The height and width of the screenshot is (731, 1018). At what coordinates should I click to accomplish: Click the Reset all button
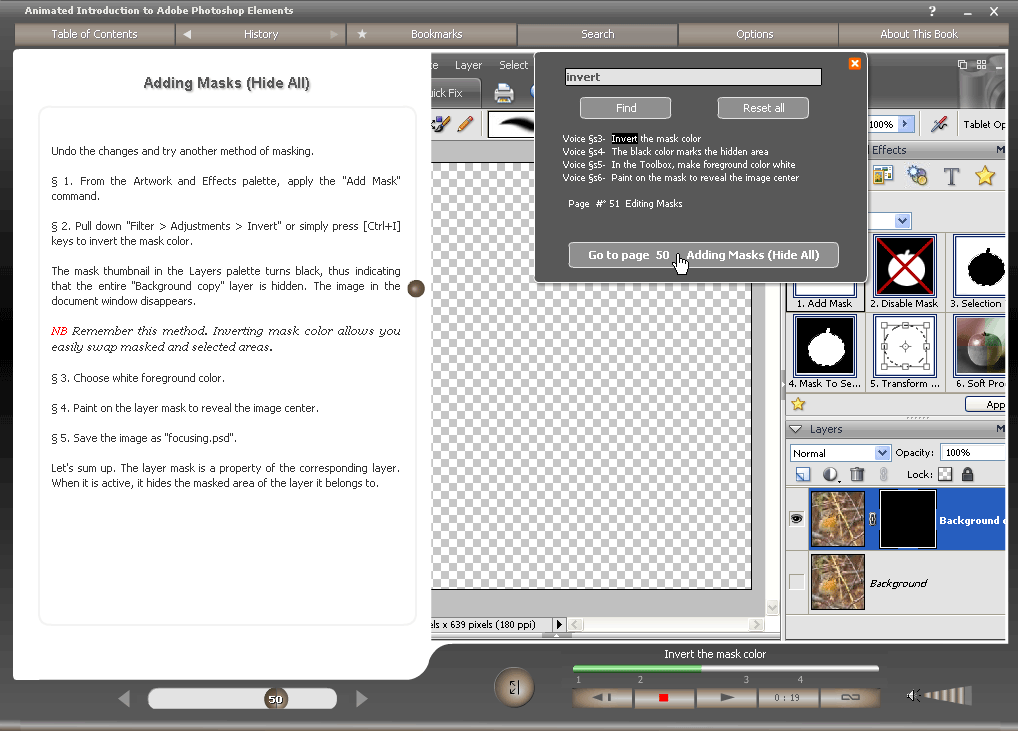pos(763,108)
